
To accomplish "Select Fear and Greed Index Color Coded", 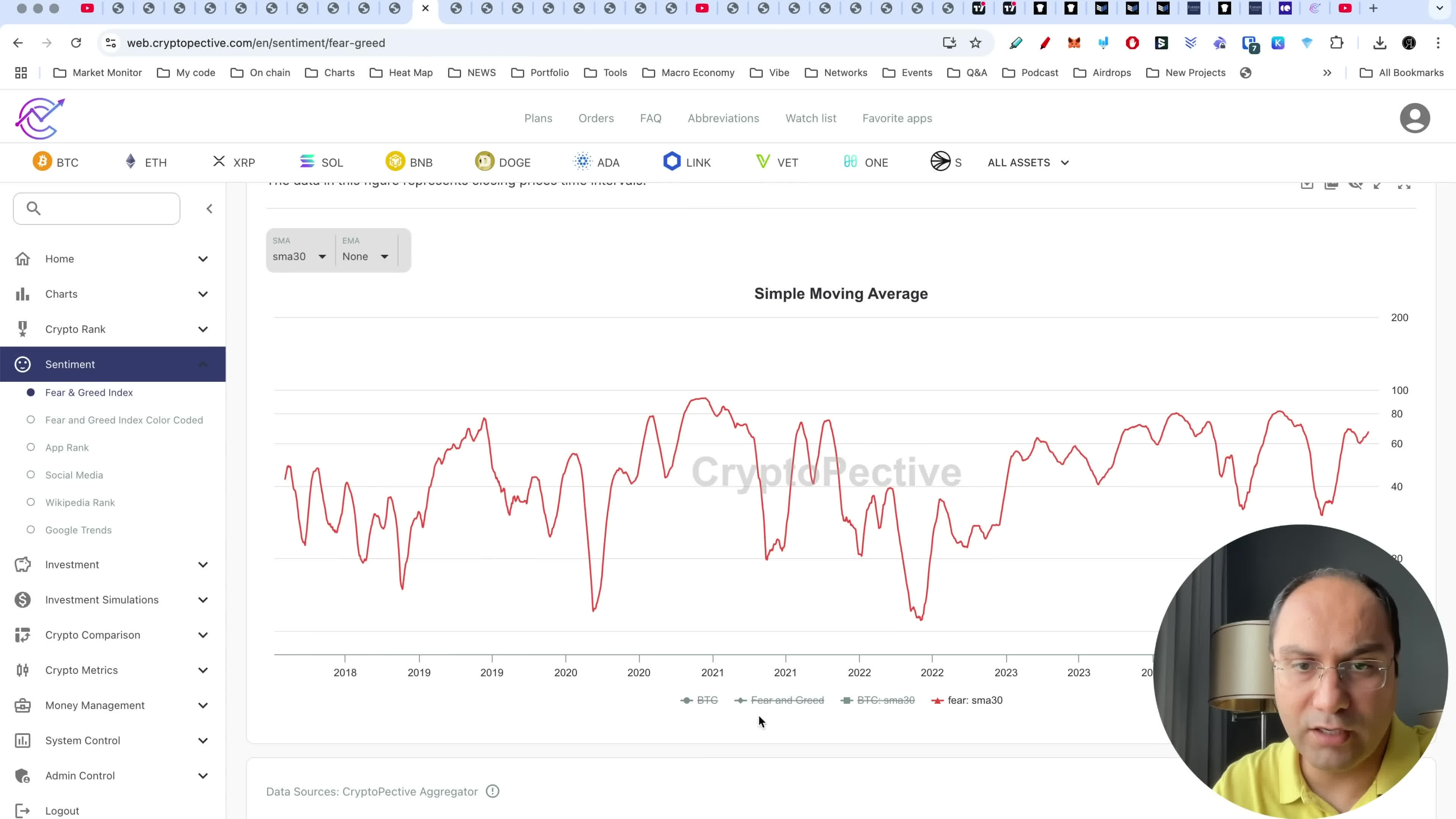I will click(x=124, y=420).
